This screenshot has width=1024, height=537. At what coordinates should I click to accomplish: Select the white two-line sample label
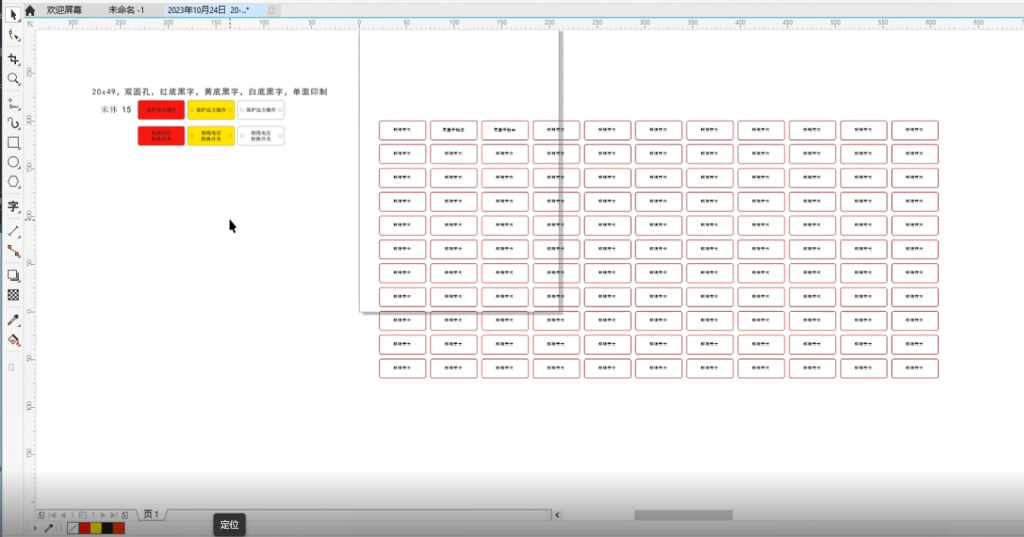[x=261, y=136]
